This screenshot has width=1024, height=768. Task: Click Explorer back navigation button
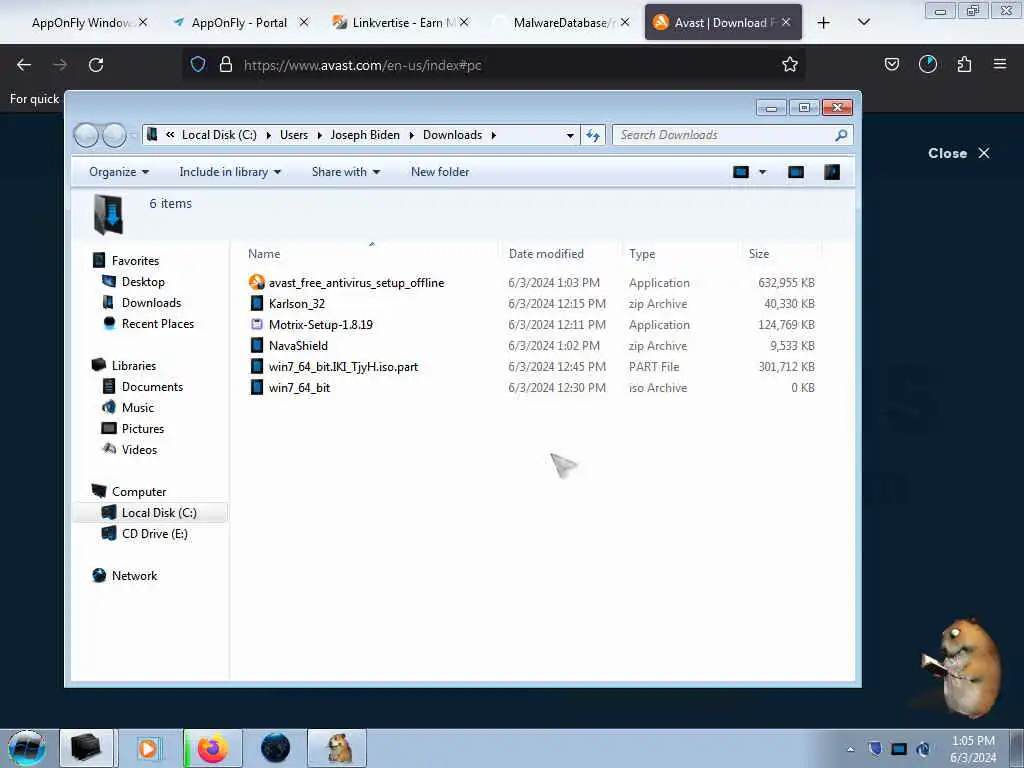point(86,135)
